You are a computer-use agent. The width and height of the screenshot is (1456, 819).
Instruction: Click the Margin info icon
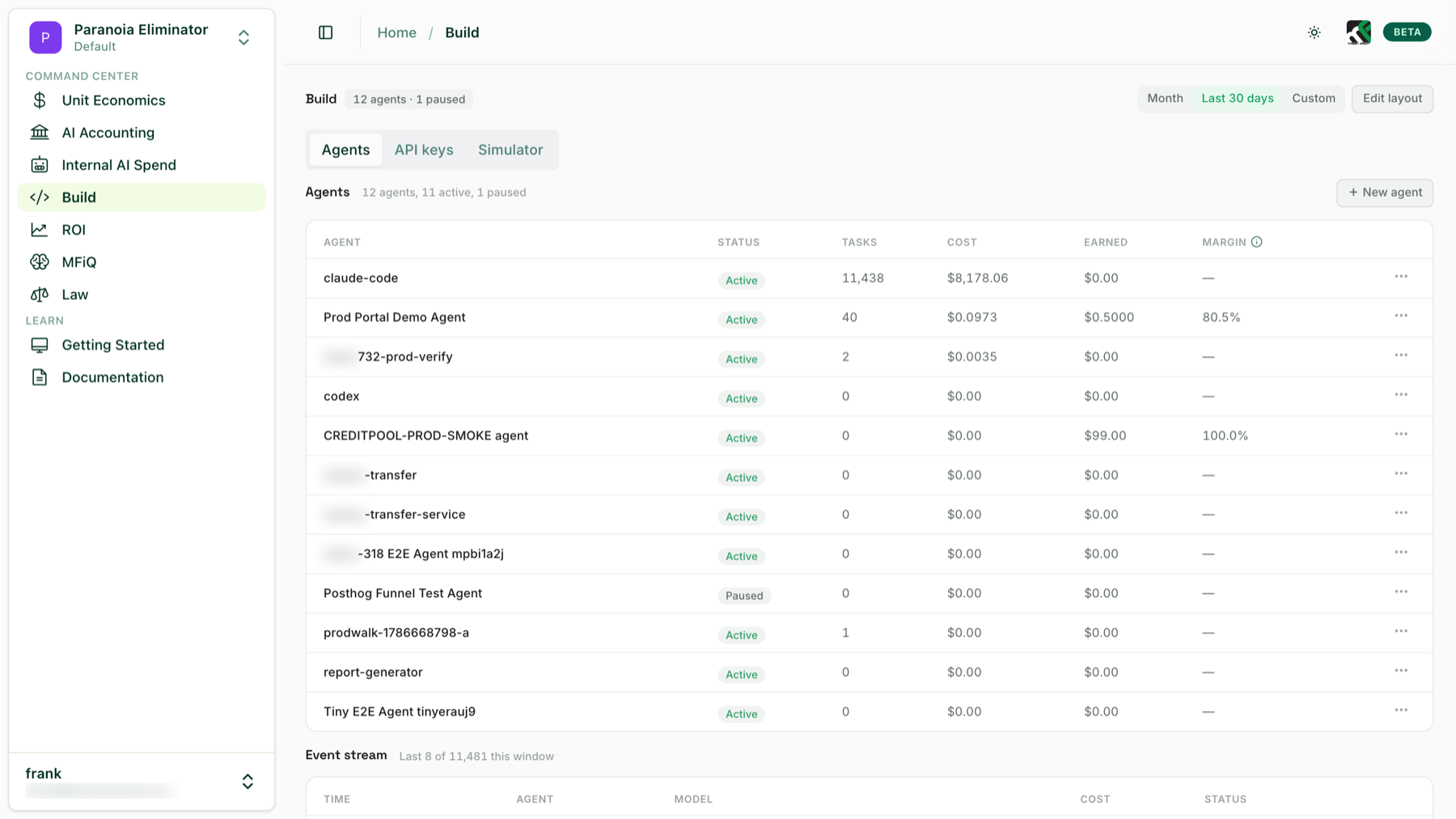1256,242
